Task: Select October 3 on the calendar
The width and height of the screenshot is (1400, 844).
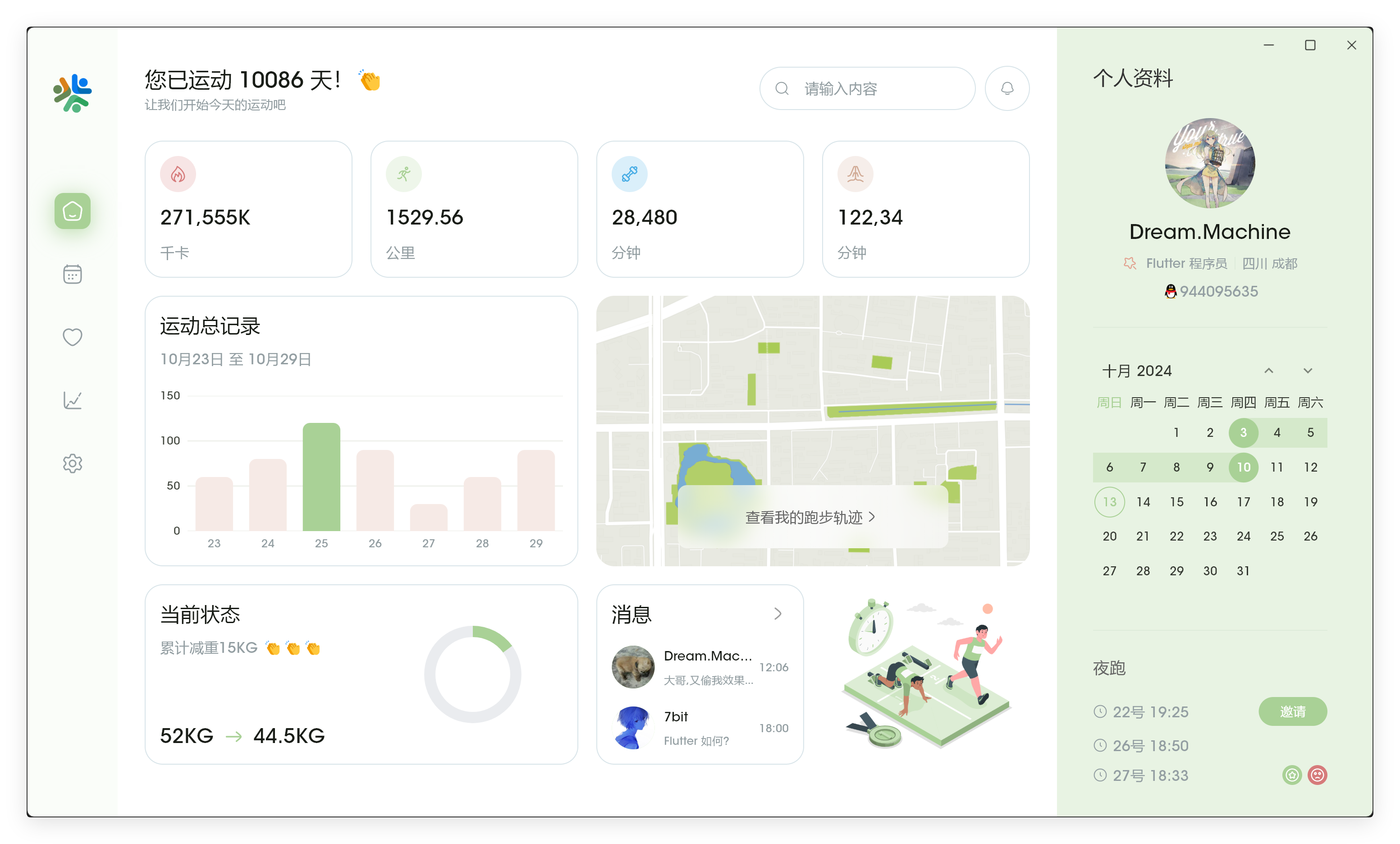Action: pyautogui.click(x=1243, y=432)
